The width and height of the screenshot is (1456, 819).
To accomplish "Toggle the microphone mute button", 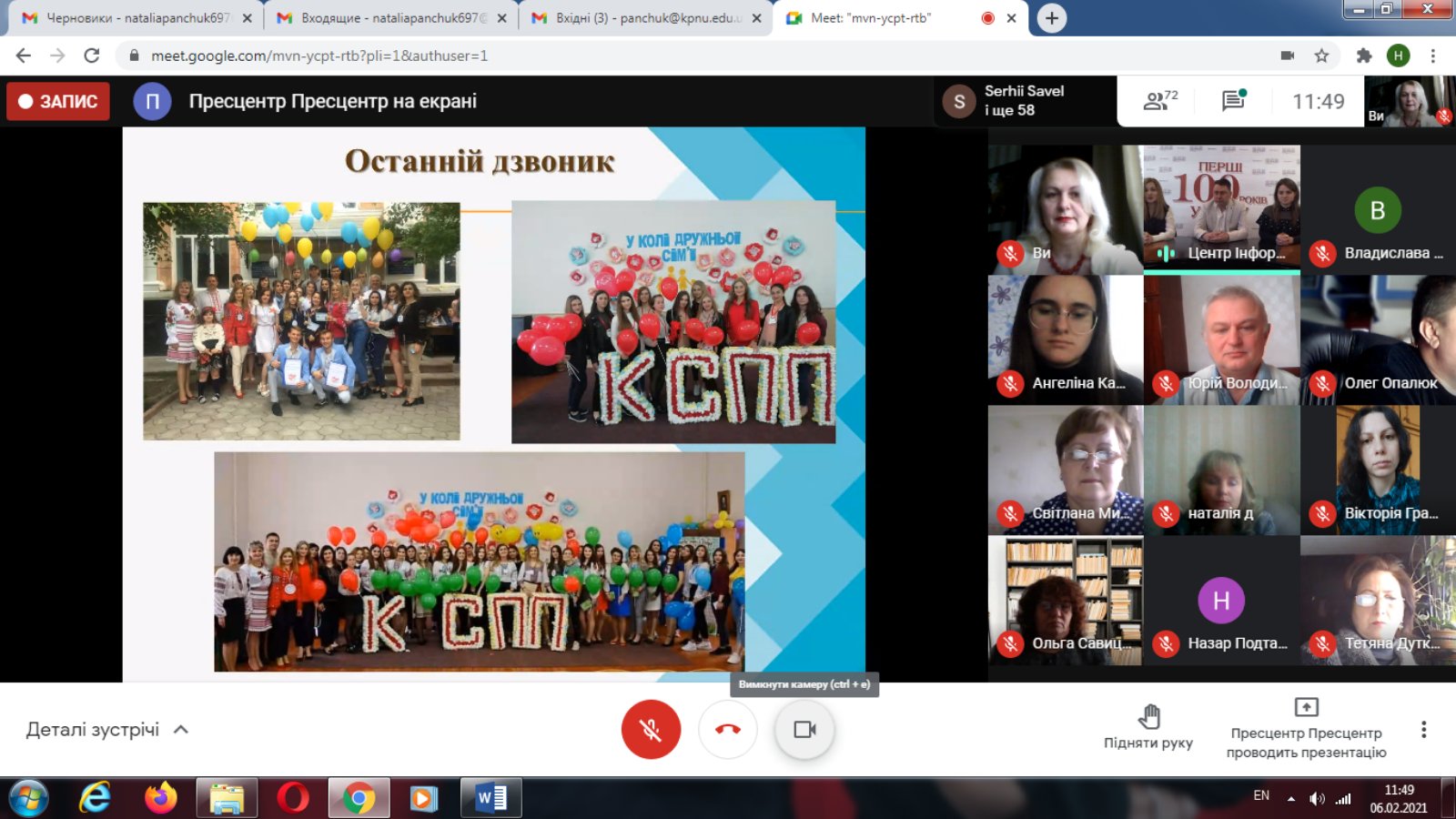I will [x=651, y=729].
